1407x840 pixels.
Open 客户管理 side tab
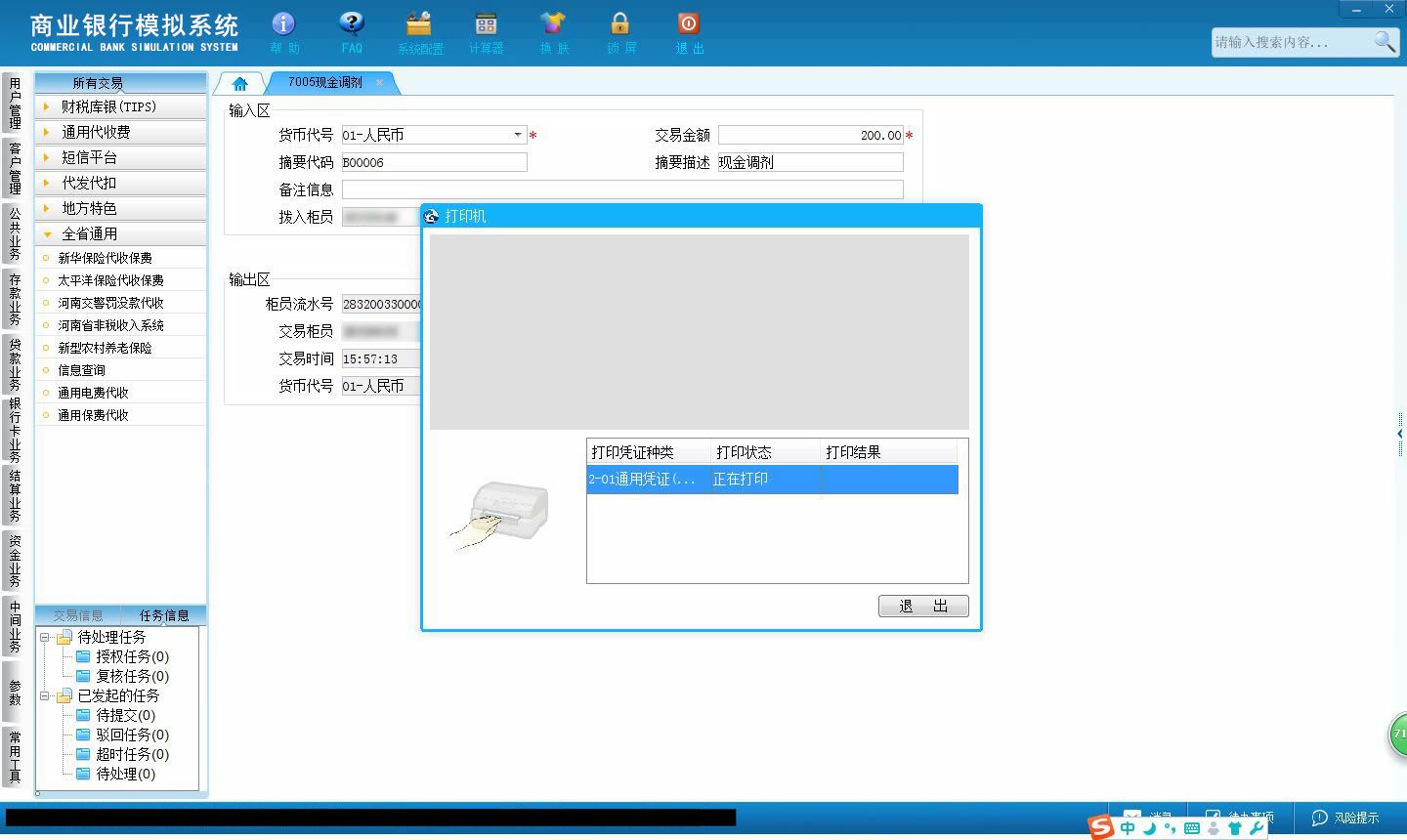14,167
